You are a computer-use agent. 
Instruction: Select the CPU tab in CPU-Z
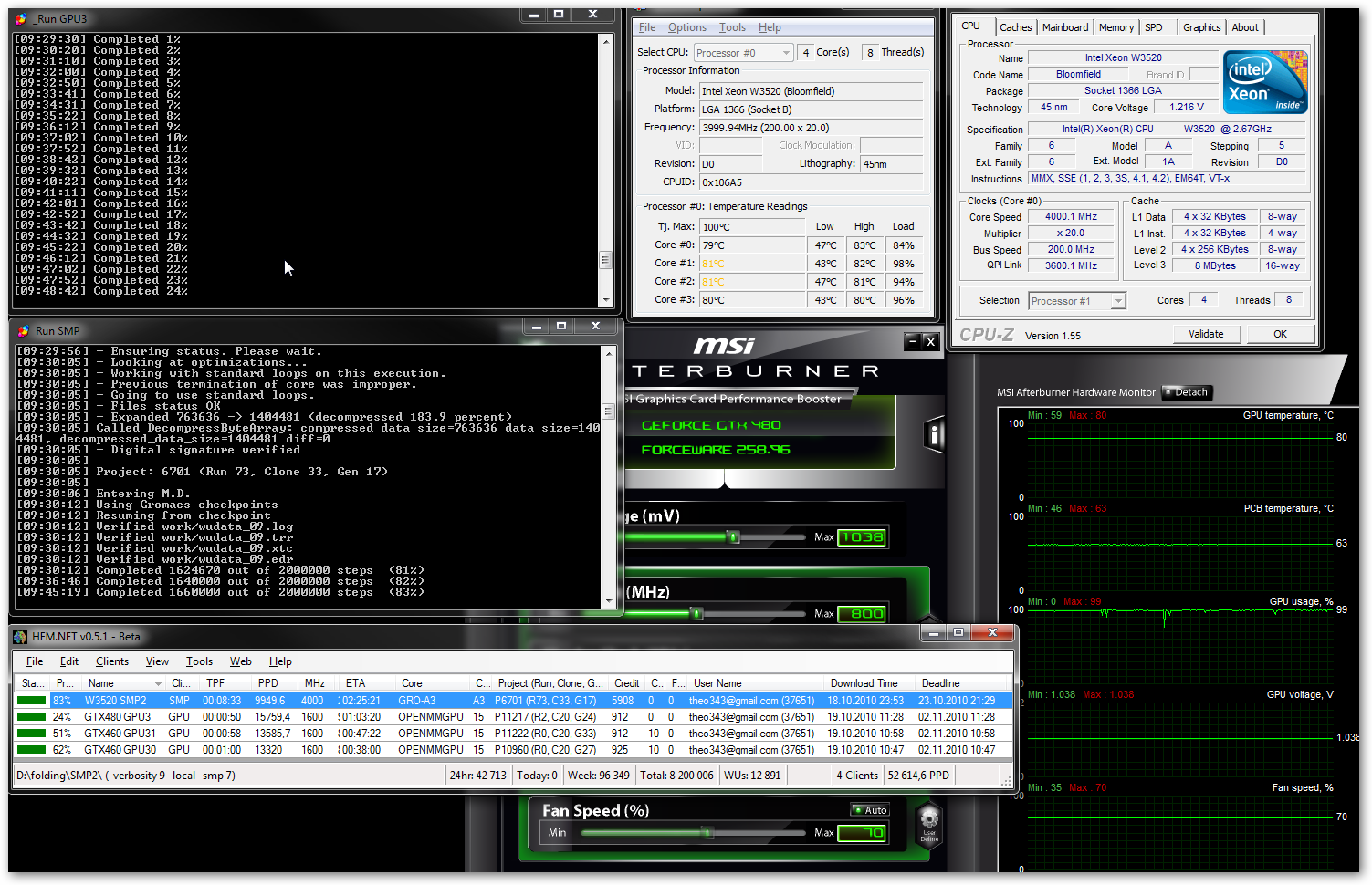pyautogui.click(x=971, y=26)
